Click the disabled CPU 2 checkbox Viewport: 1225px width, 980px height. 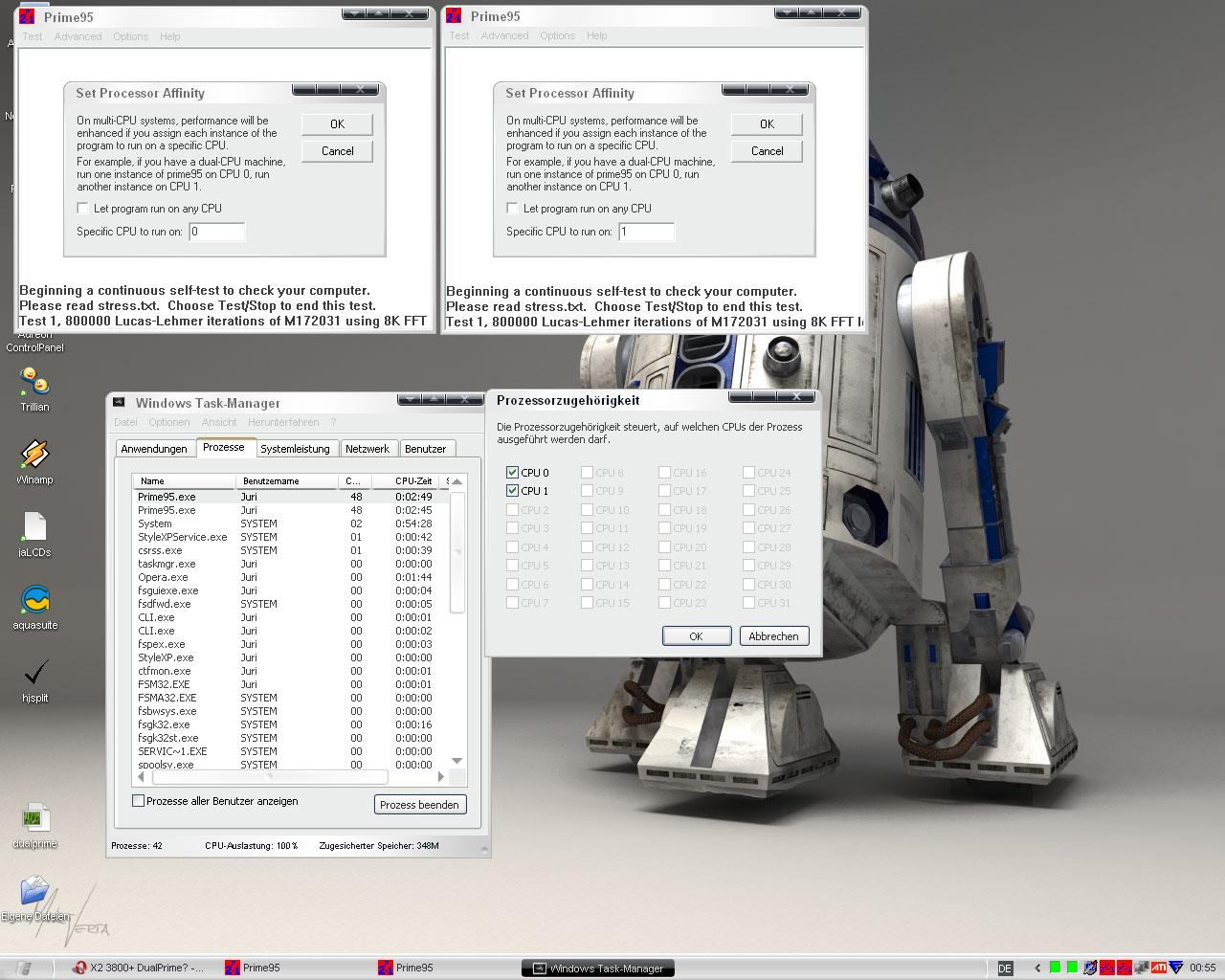click(512, 509)
